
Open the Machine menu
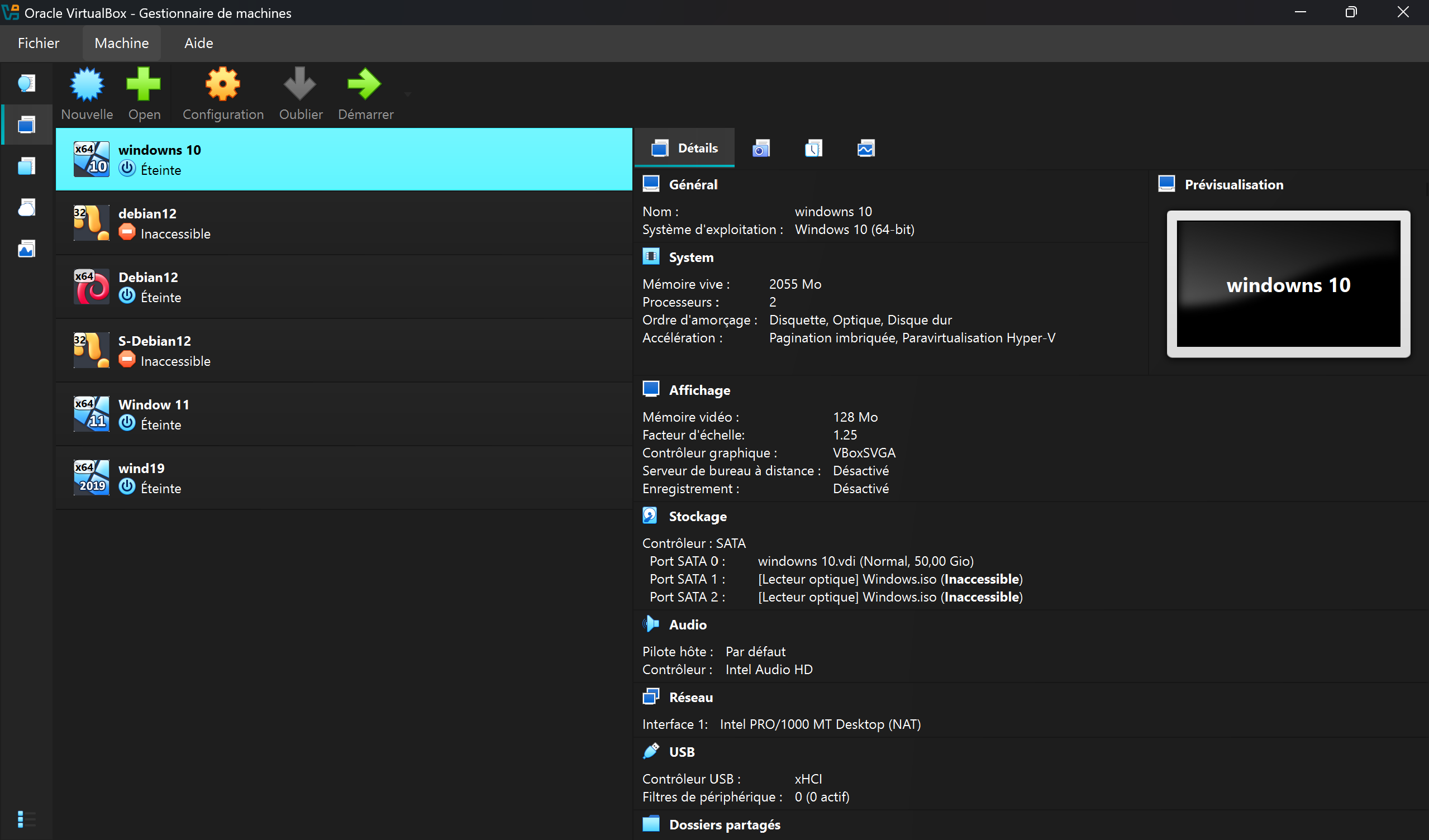tap(122, 43)
